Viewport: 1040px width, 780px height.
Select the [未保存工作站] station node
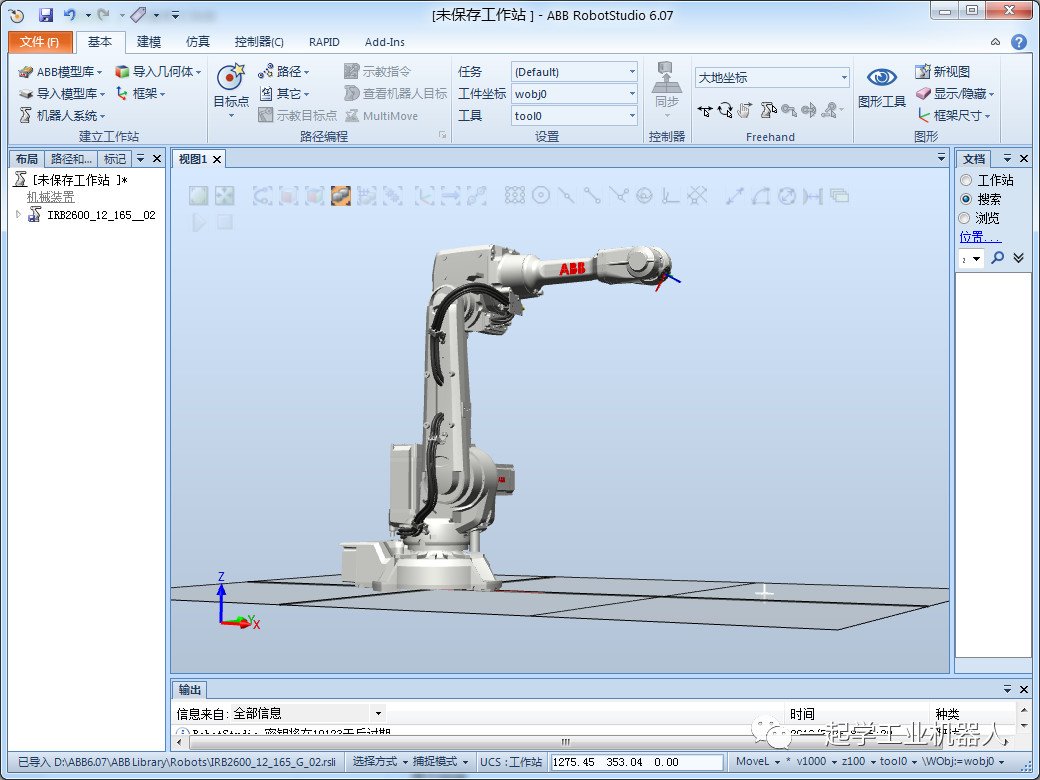(80, 180)
